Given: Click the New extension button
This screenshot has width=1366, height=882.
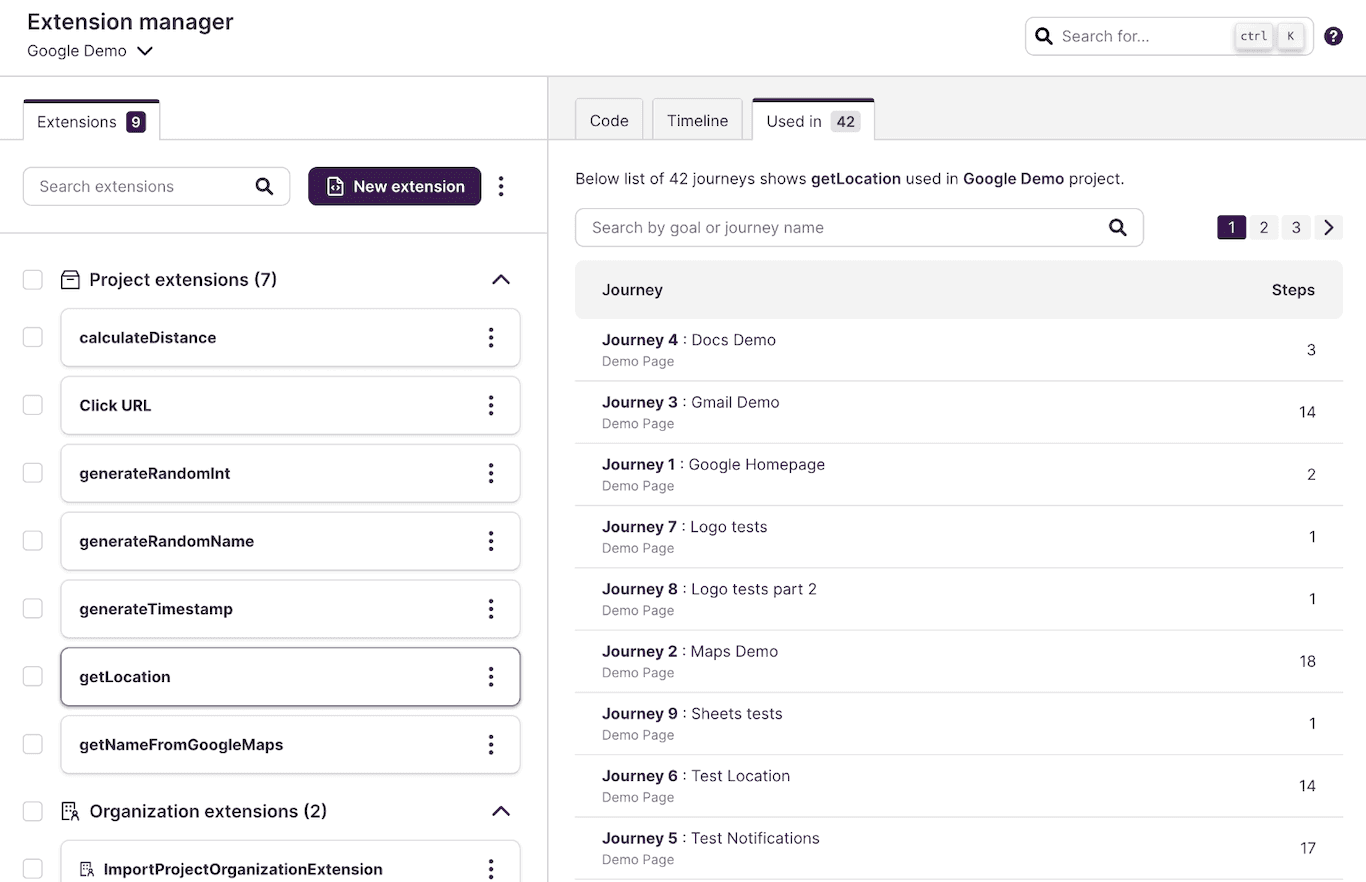Looking at the screenshot, I should pos(395,187).
